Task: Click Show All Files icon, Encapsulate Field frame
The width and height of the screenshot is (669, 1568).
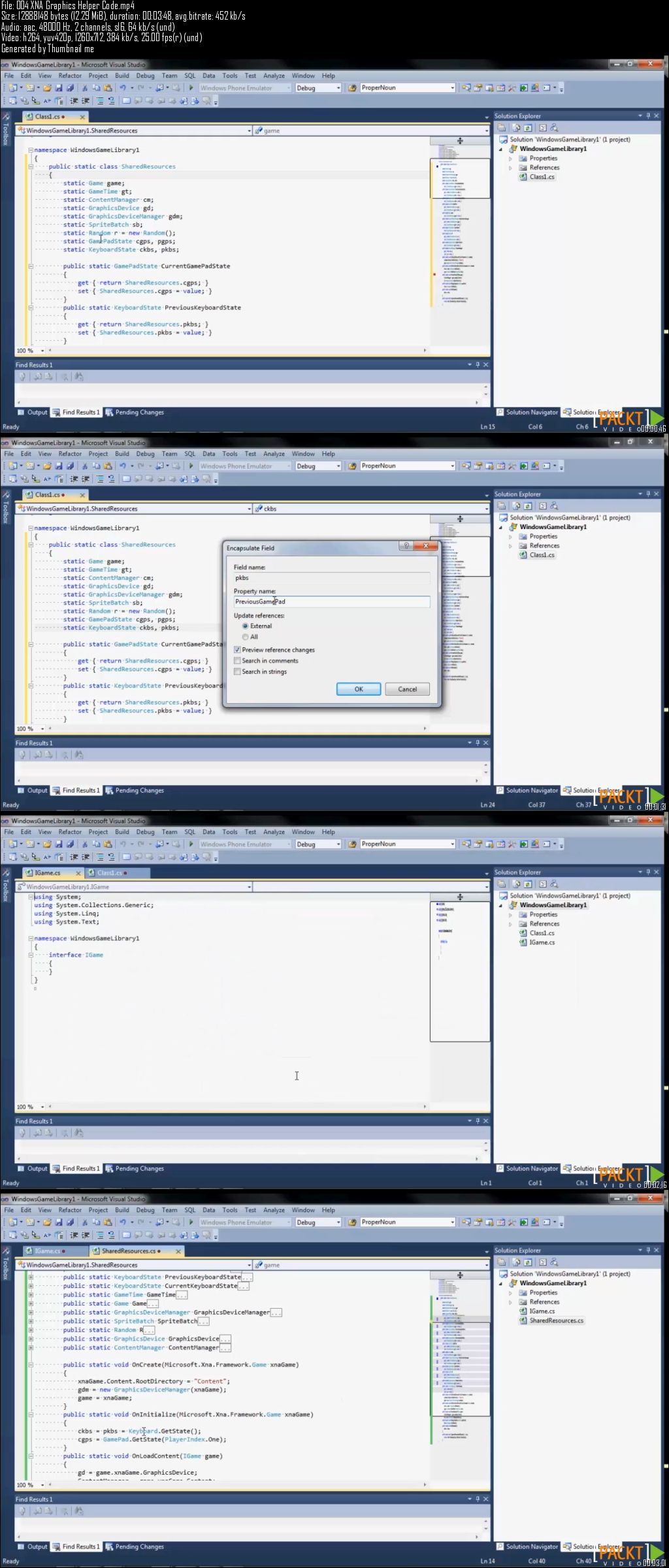Action: 517,506
